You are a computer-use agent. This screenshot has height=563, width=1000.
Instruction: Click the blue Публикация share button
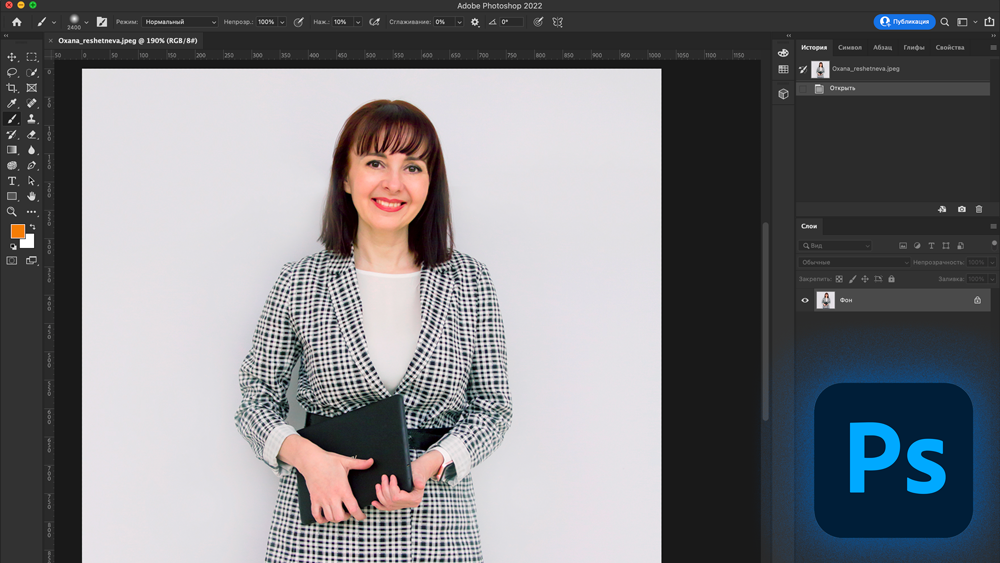tap(904, 22)
